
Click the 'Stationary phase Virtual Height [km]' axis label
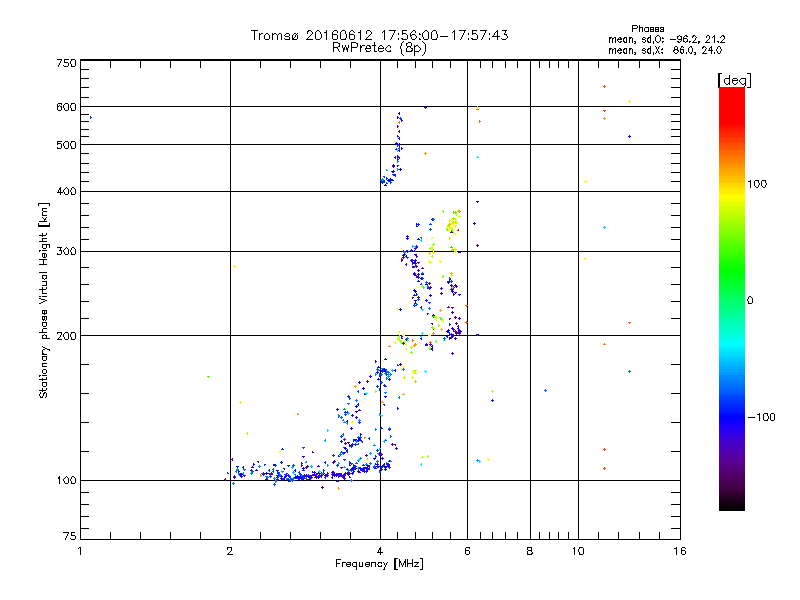point(44,300)
